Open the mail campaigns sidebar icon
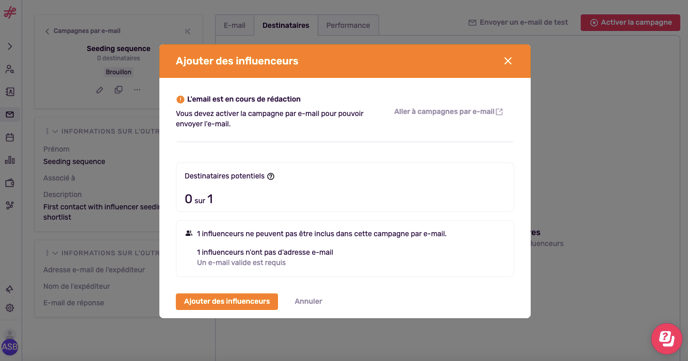This screenshot has height=361, width=688. point(10,114)
